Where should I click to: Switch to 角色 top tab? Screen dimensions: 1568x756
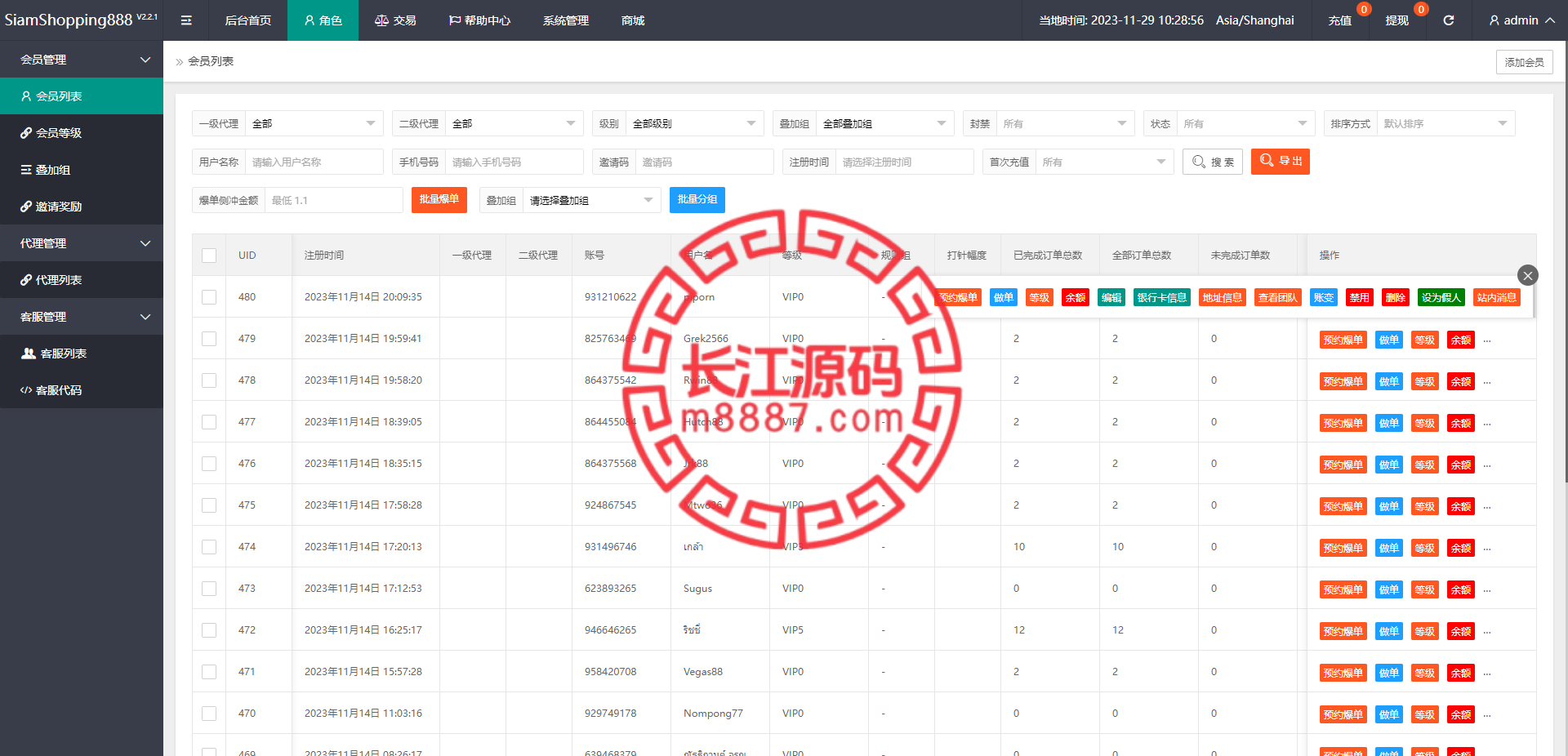323,20
